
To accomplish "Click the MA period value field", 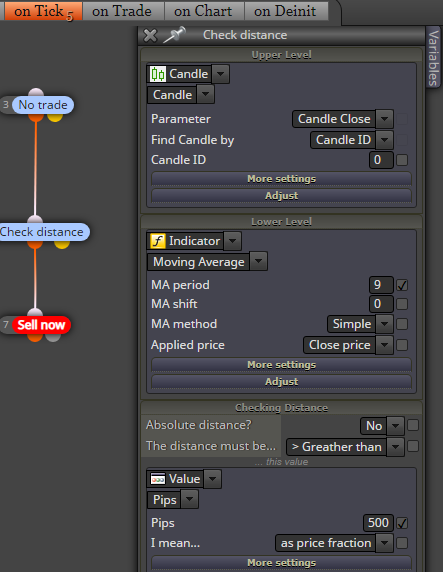I will tap(381, 285).
